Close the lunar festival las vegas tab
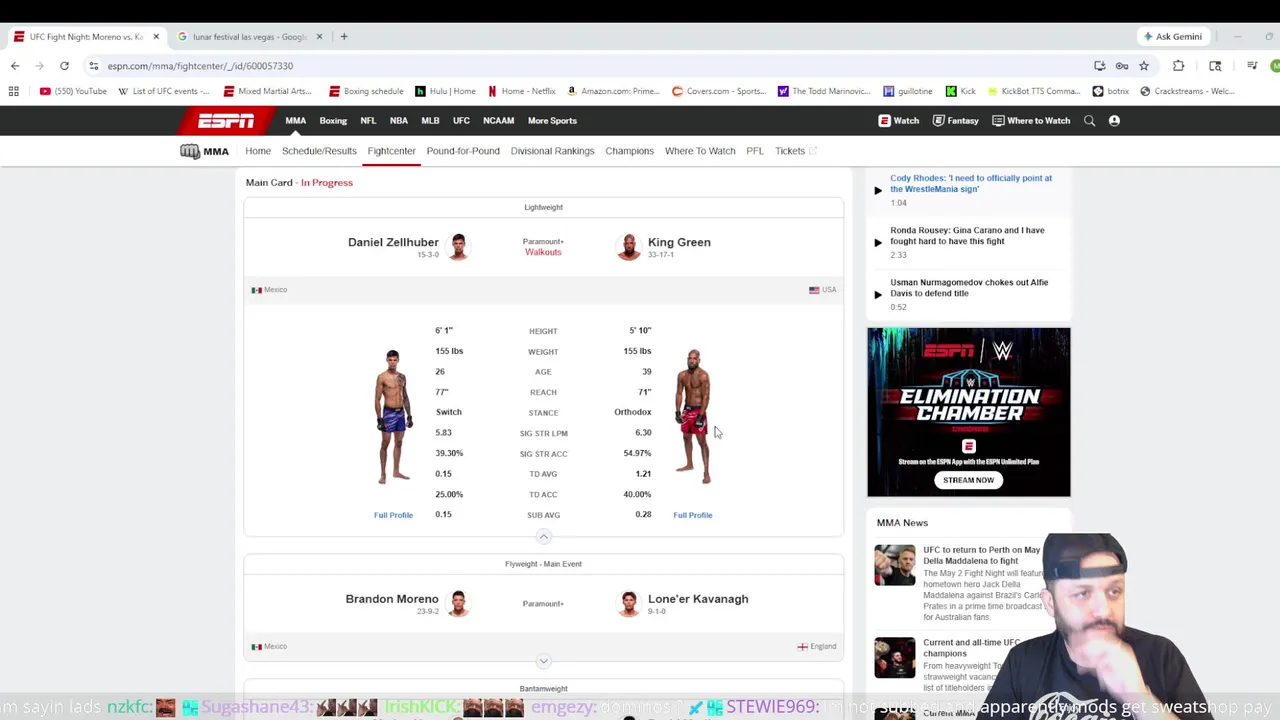 click(x=320, y=37)
